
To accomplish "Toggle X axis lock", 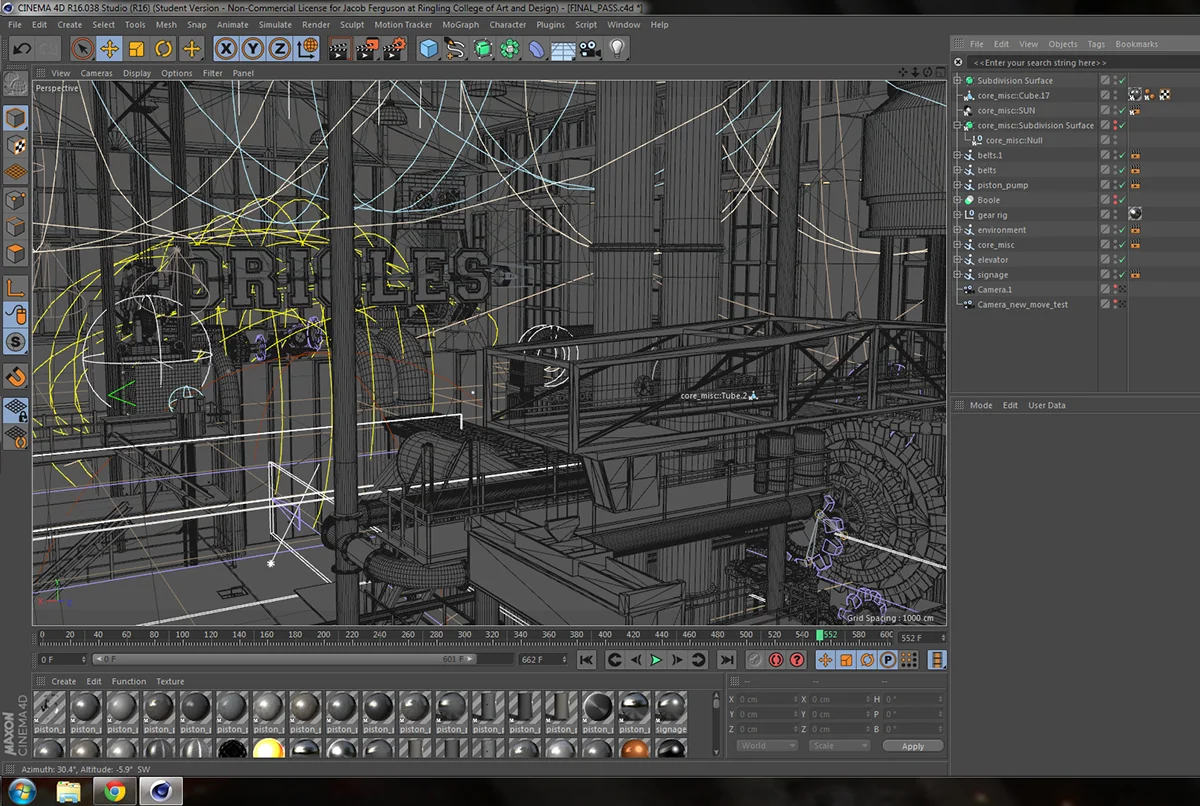I will 227,48.
